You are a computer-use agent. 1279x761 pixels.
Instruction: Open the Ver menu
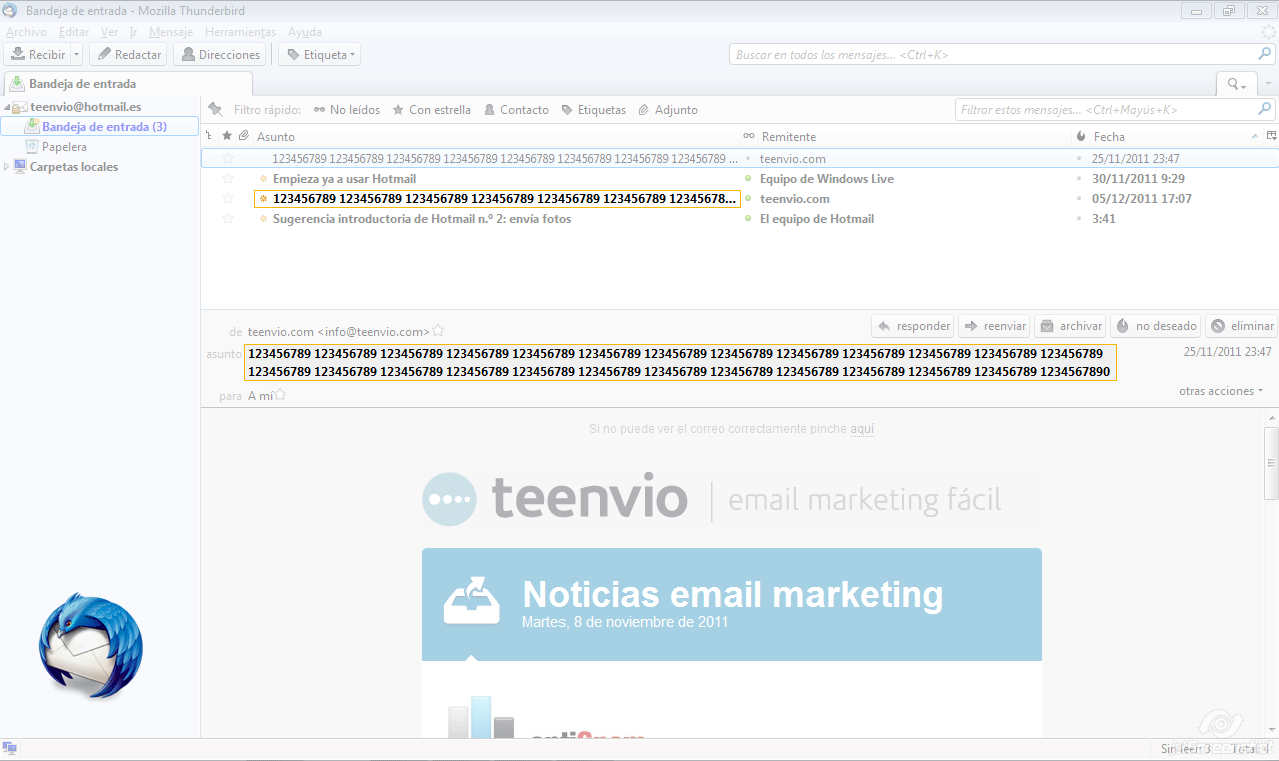pos(109,32)
